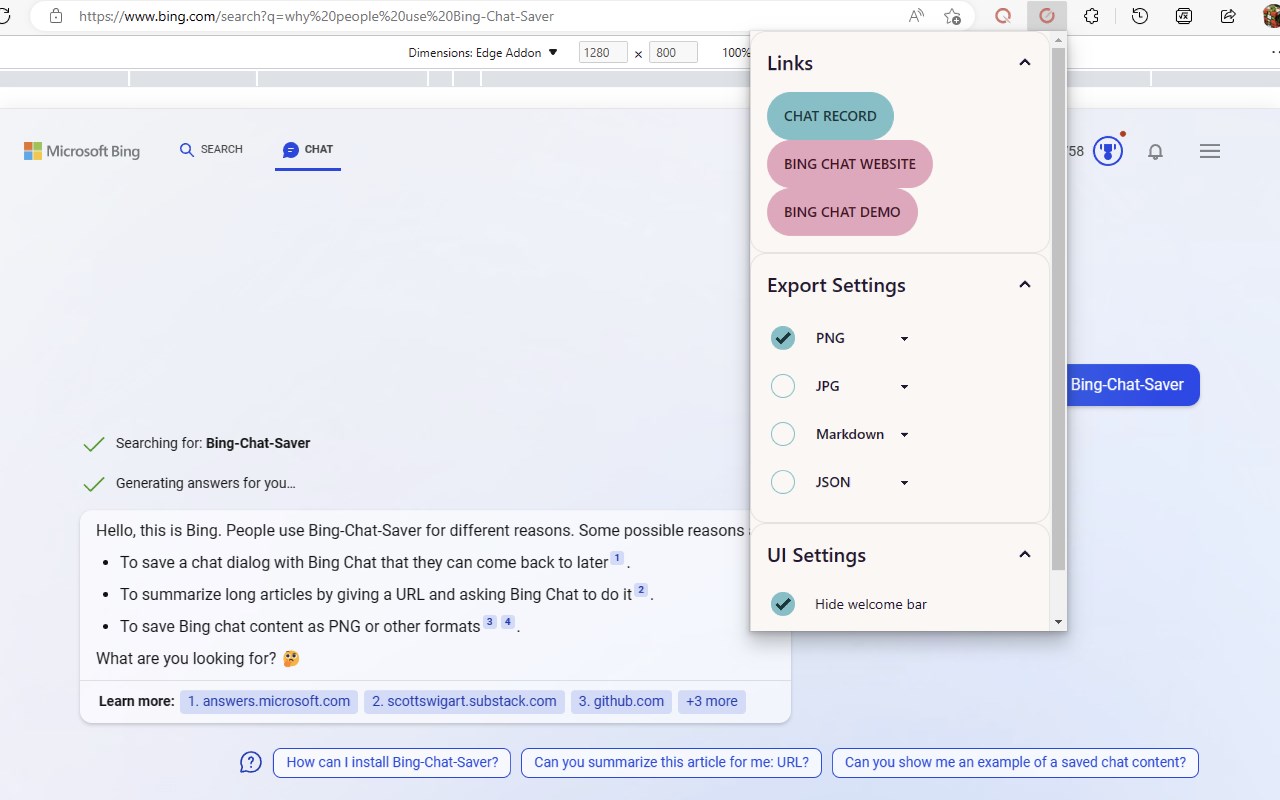This screenshot has width=1280, height=800.
Task: Click the help question mark icon near suggestions
Action: (251, 762)
